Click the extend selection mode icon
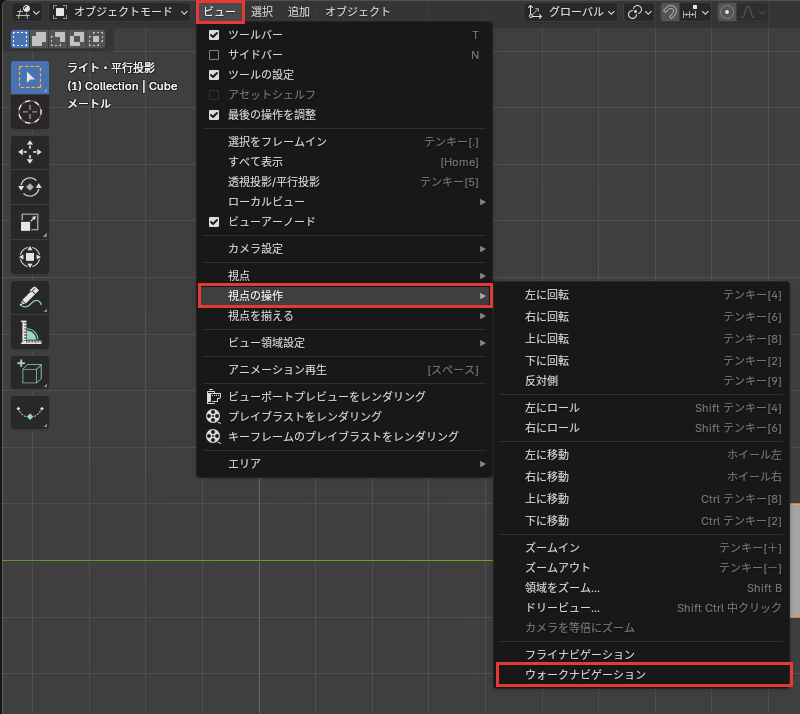This screenshot has height=714, width=800. 39,39
